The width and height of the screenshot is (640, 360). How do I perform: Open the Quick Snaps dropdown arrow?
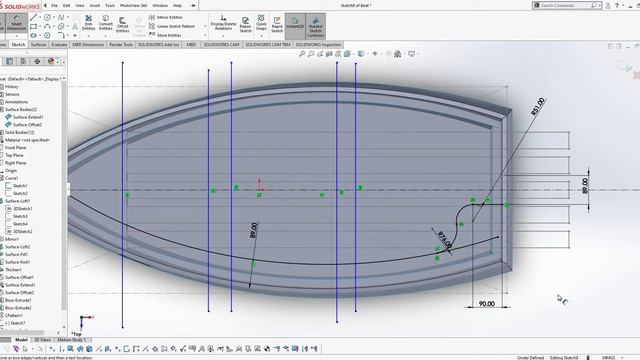click(261, 36)
